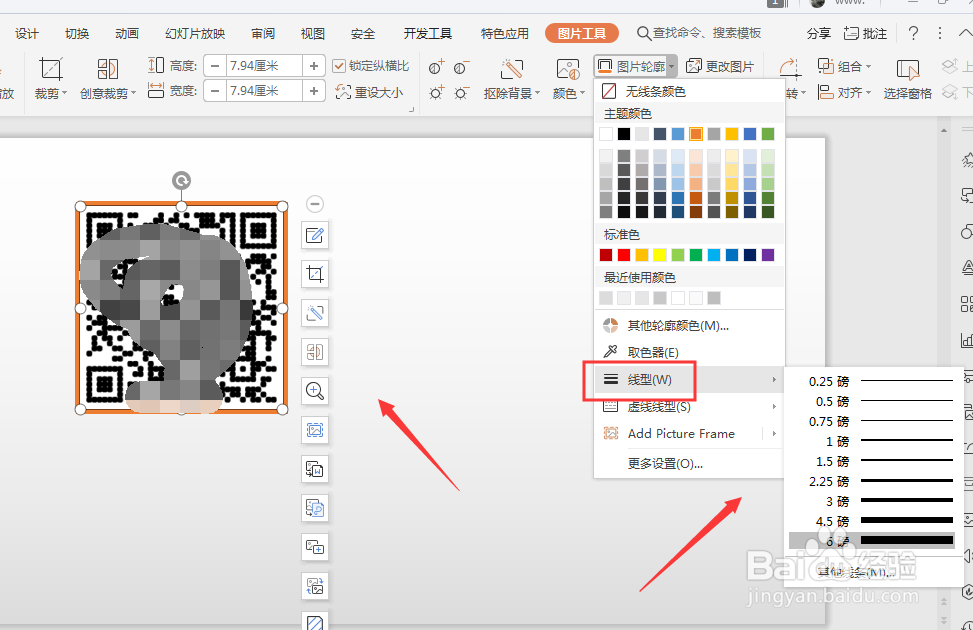Switch to Security (安全) tab

coord(362,34)
